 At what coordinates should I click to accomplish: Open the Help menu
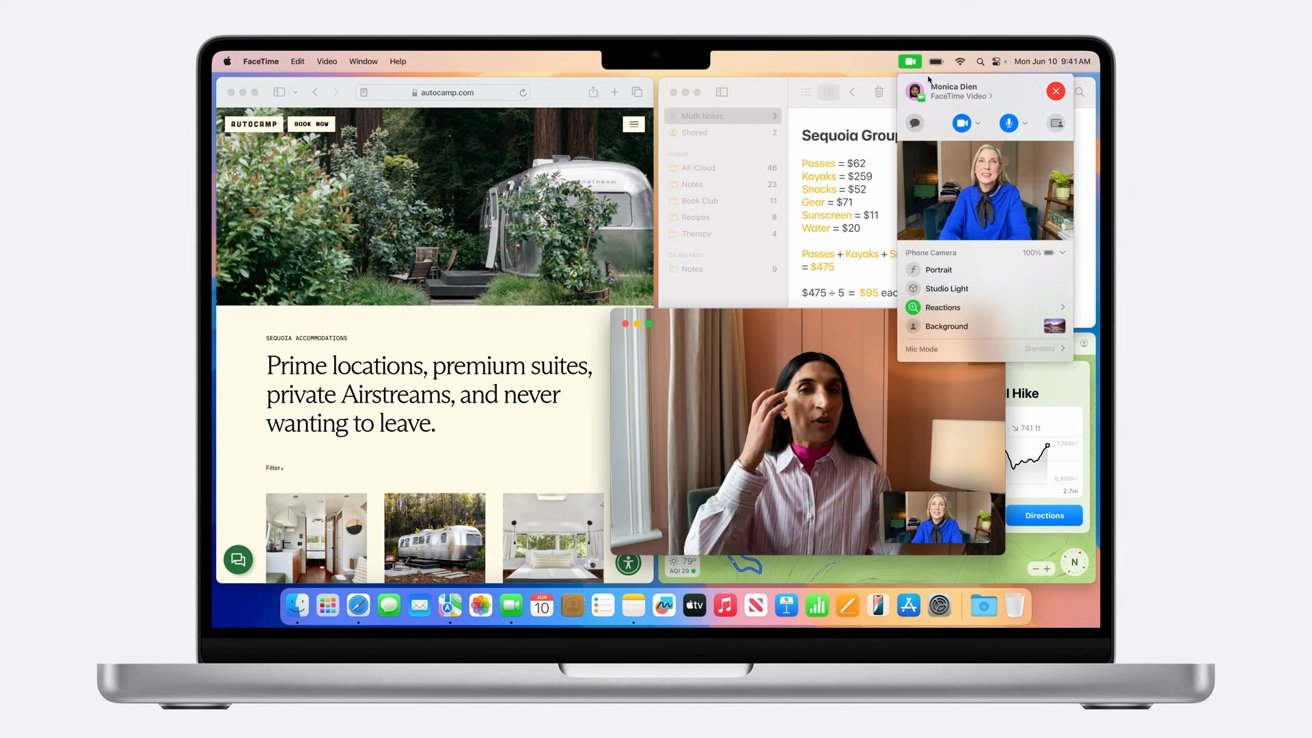(398, 61)
